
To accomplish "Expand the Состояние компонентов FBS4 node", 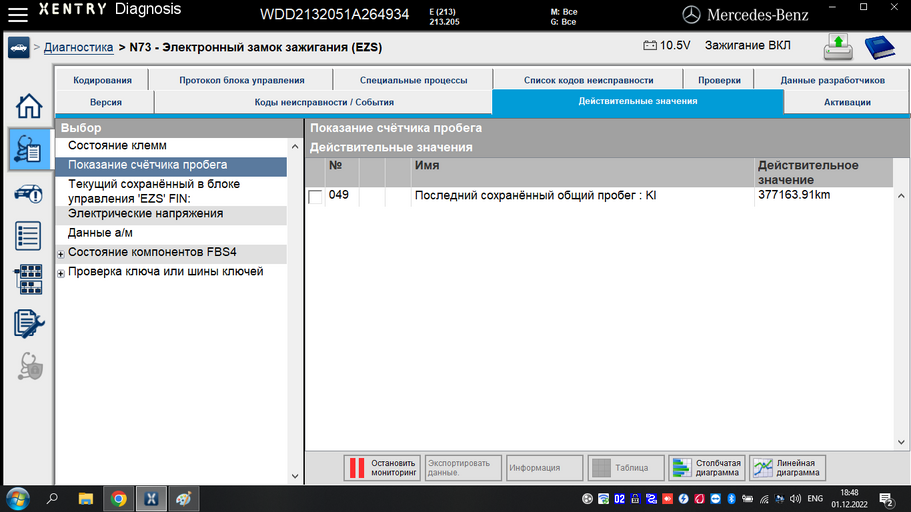I will tap(60, 254).
